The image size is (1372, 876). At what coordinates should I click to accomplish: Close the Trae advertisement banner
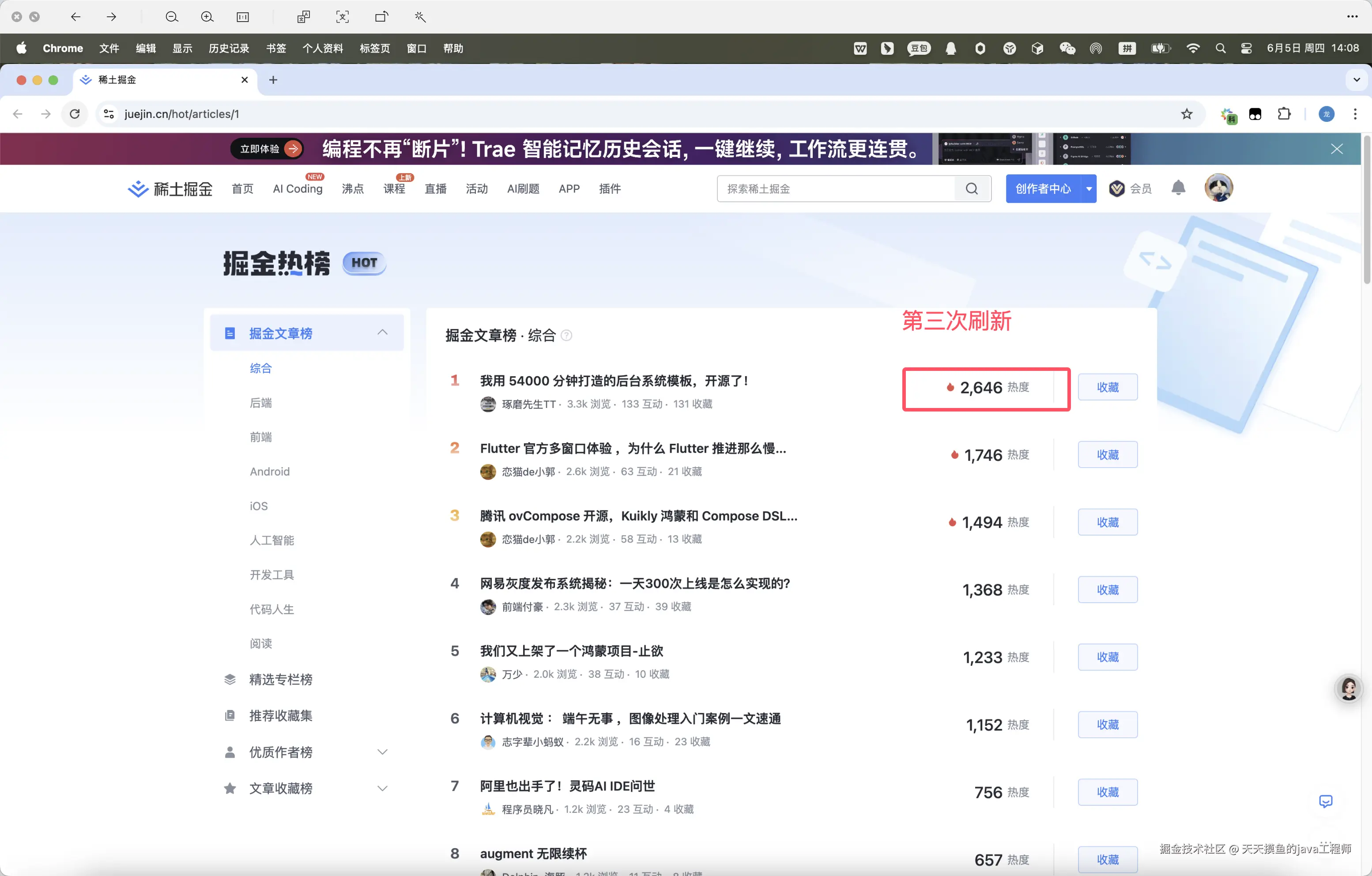[x=1336, y=149]
